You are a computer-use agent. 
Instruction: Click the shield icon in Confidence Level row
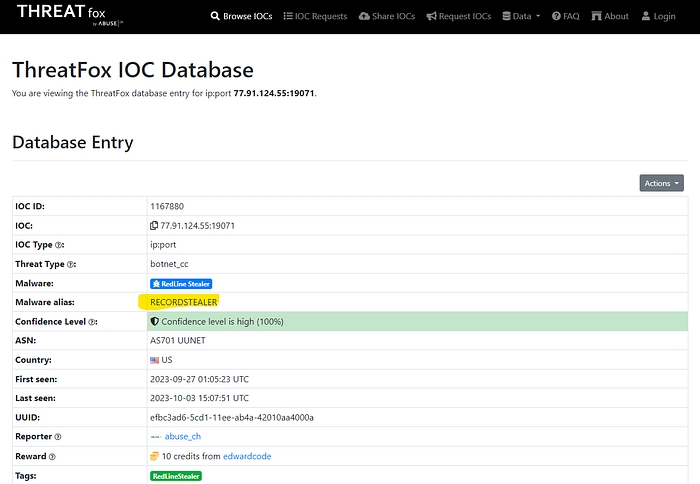[154, 322]
